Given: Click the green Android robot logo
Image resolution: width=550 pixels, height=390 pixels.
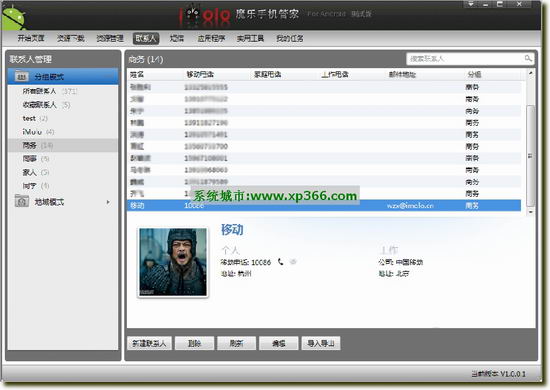Looking at the screenshot, I should coord(13,18).
